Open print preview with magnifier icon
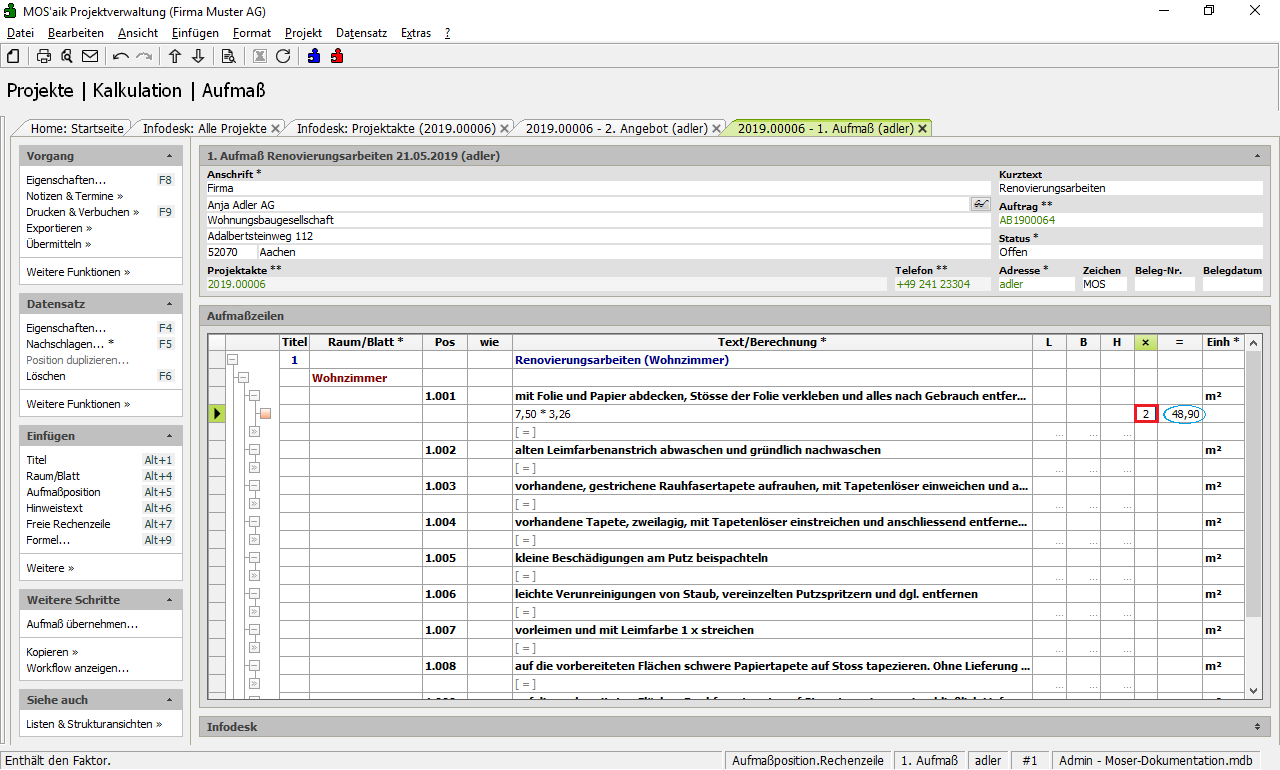Viewport: 1280px width, 770px height. pos(66,56)
